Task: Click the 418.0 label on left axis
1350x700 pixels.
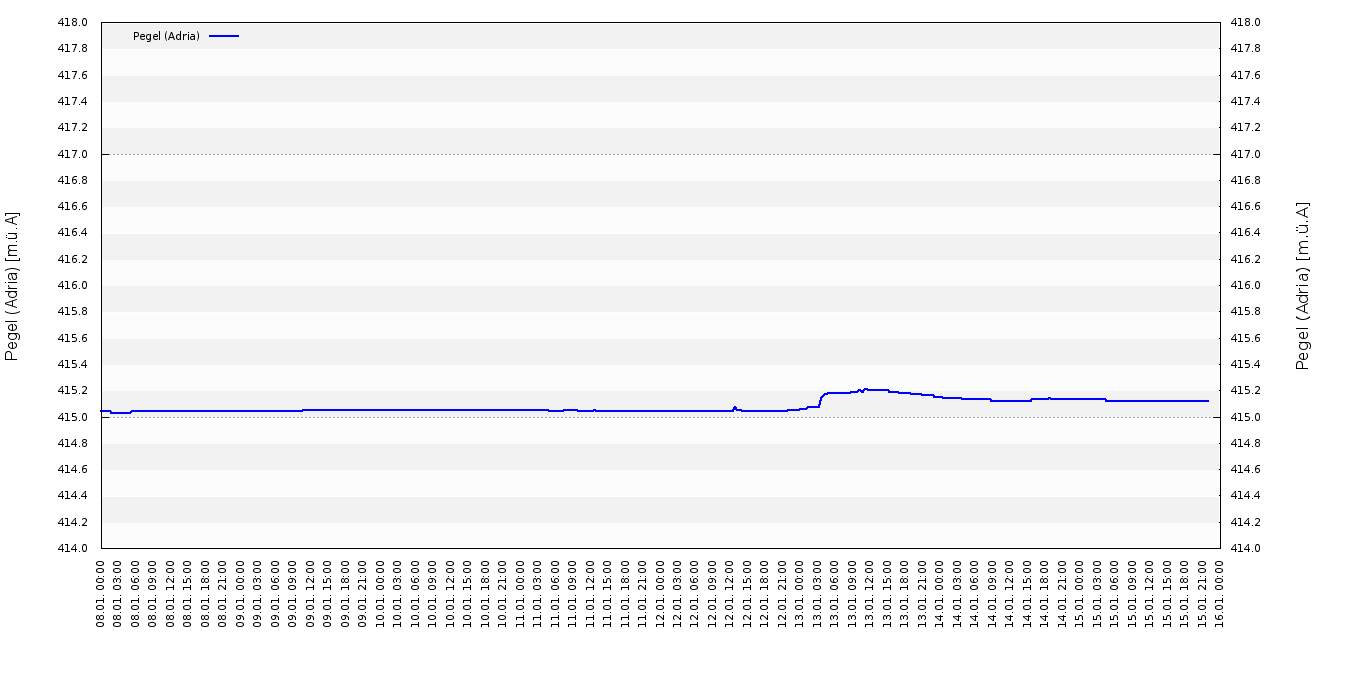Action: [74, 23]
